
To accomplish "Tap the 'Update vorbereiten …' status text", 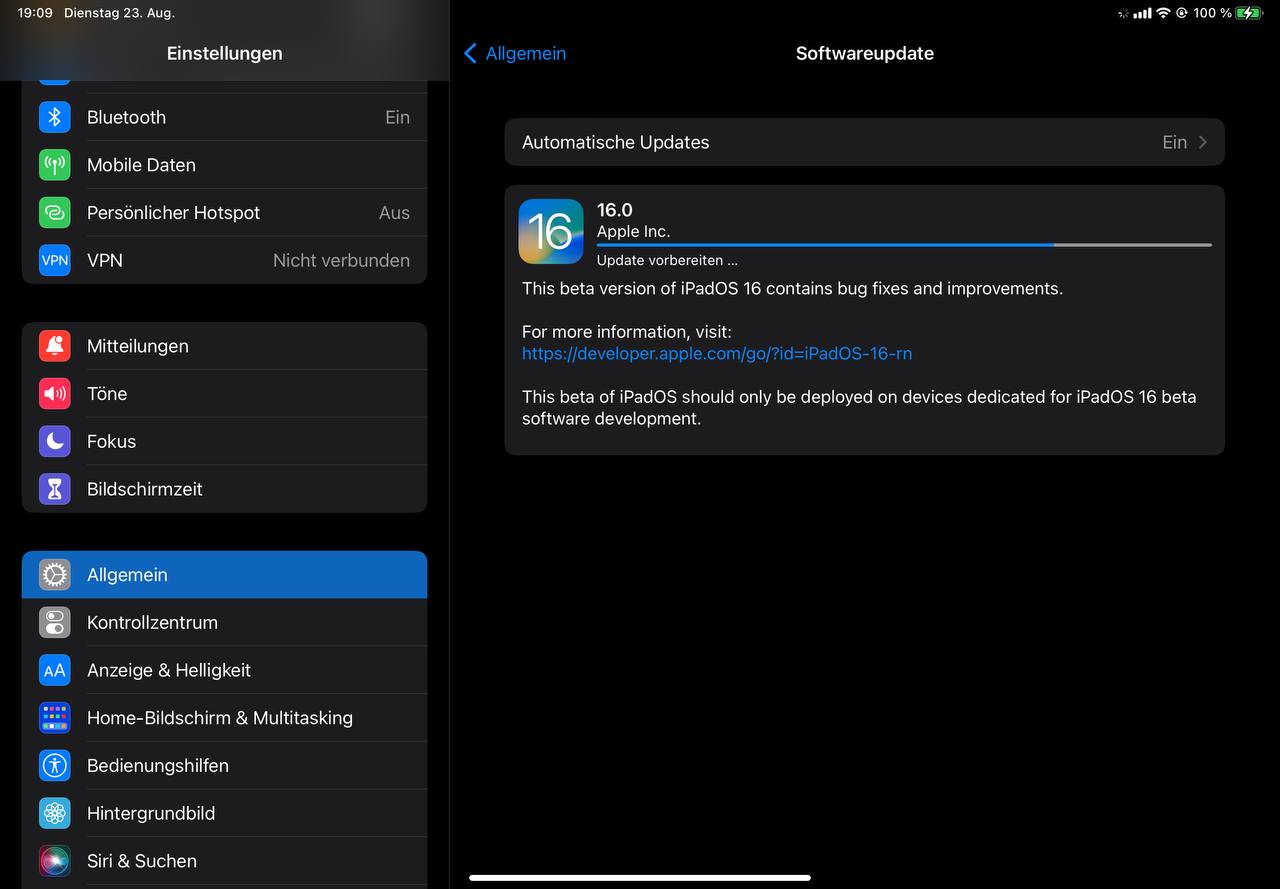I will click(x=667, y=260).
